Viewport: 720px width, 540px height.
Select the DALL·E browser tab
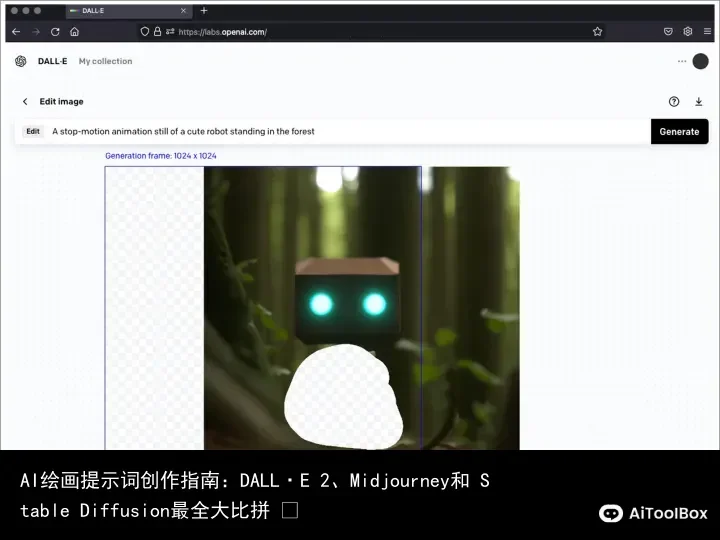click(129, 11)
